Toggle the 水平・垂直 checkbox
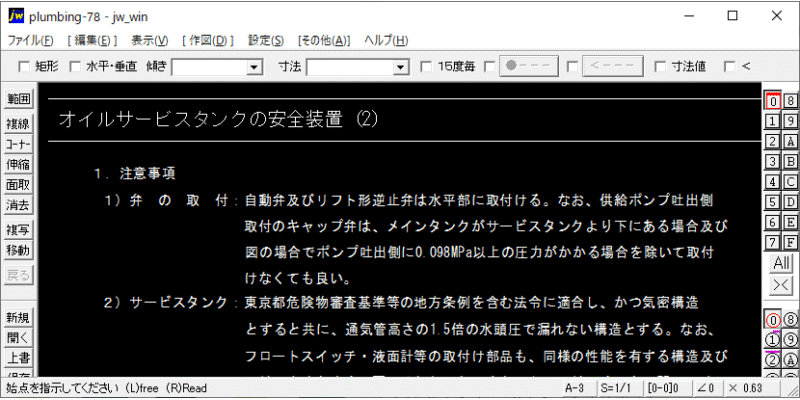800x400 pixels. click(75, 66)
